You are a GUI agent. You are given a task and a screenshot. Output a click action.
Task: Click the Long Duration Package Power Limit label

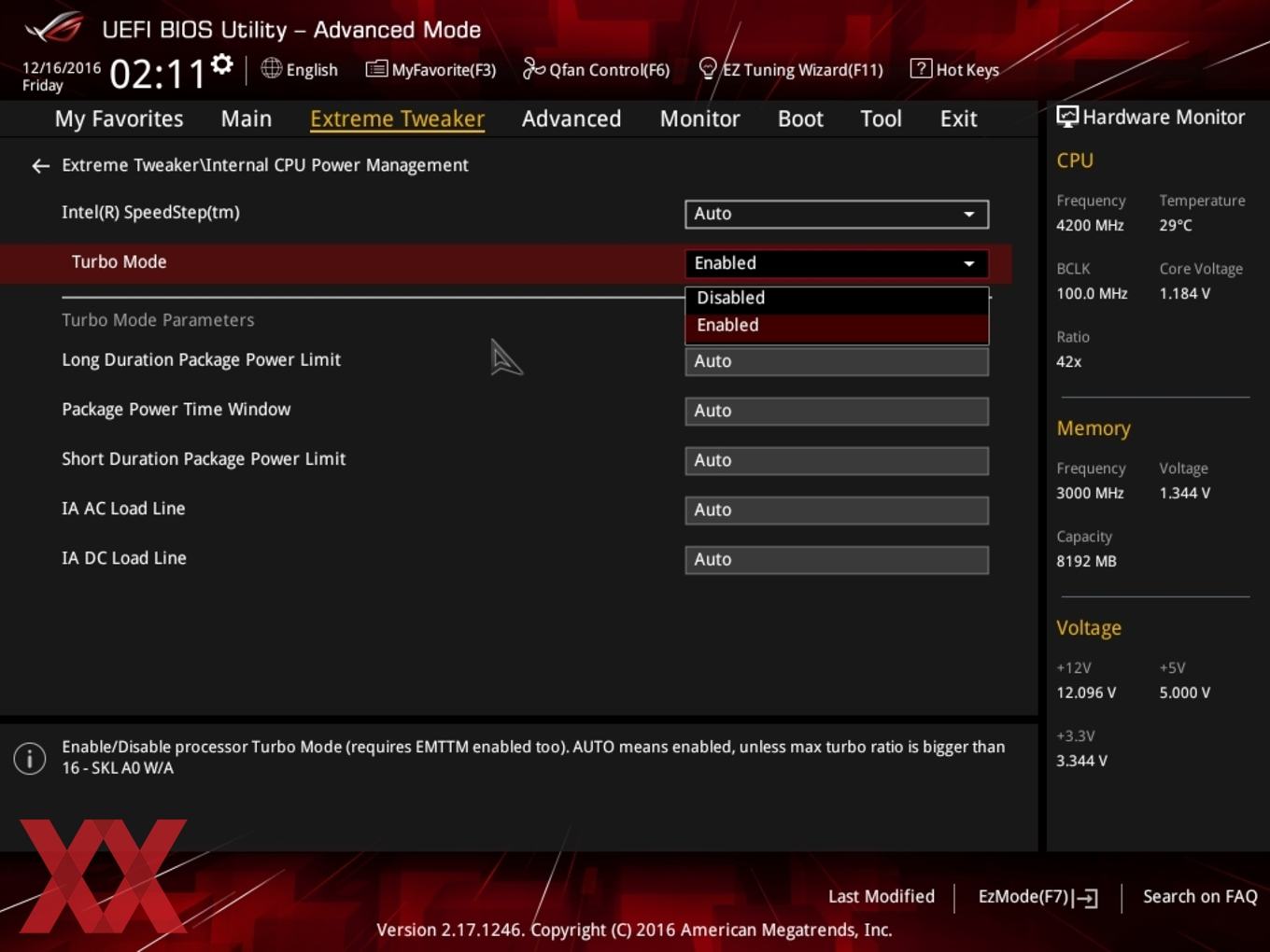(x=201, y=360)
